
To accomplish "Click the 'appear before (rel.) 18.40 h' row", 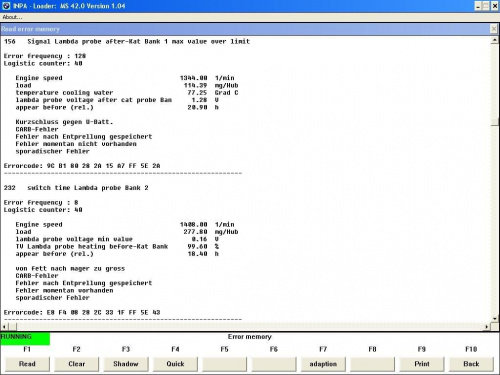I will click(117, 254).
